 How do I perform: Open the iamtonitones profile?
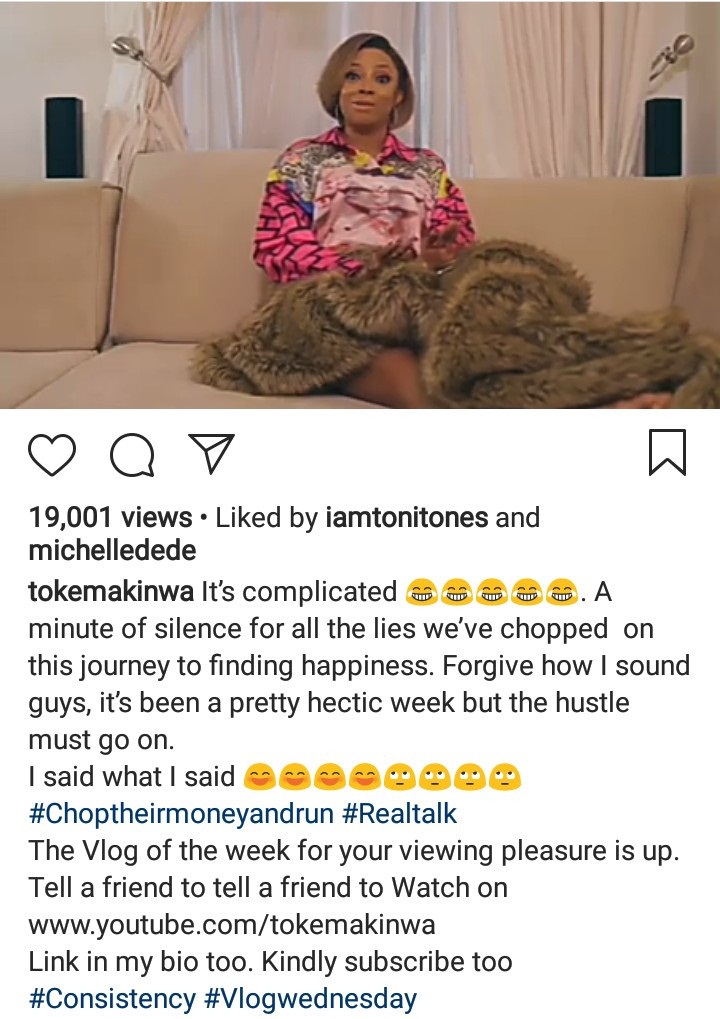coord(406,517)
